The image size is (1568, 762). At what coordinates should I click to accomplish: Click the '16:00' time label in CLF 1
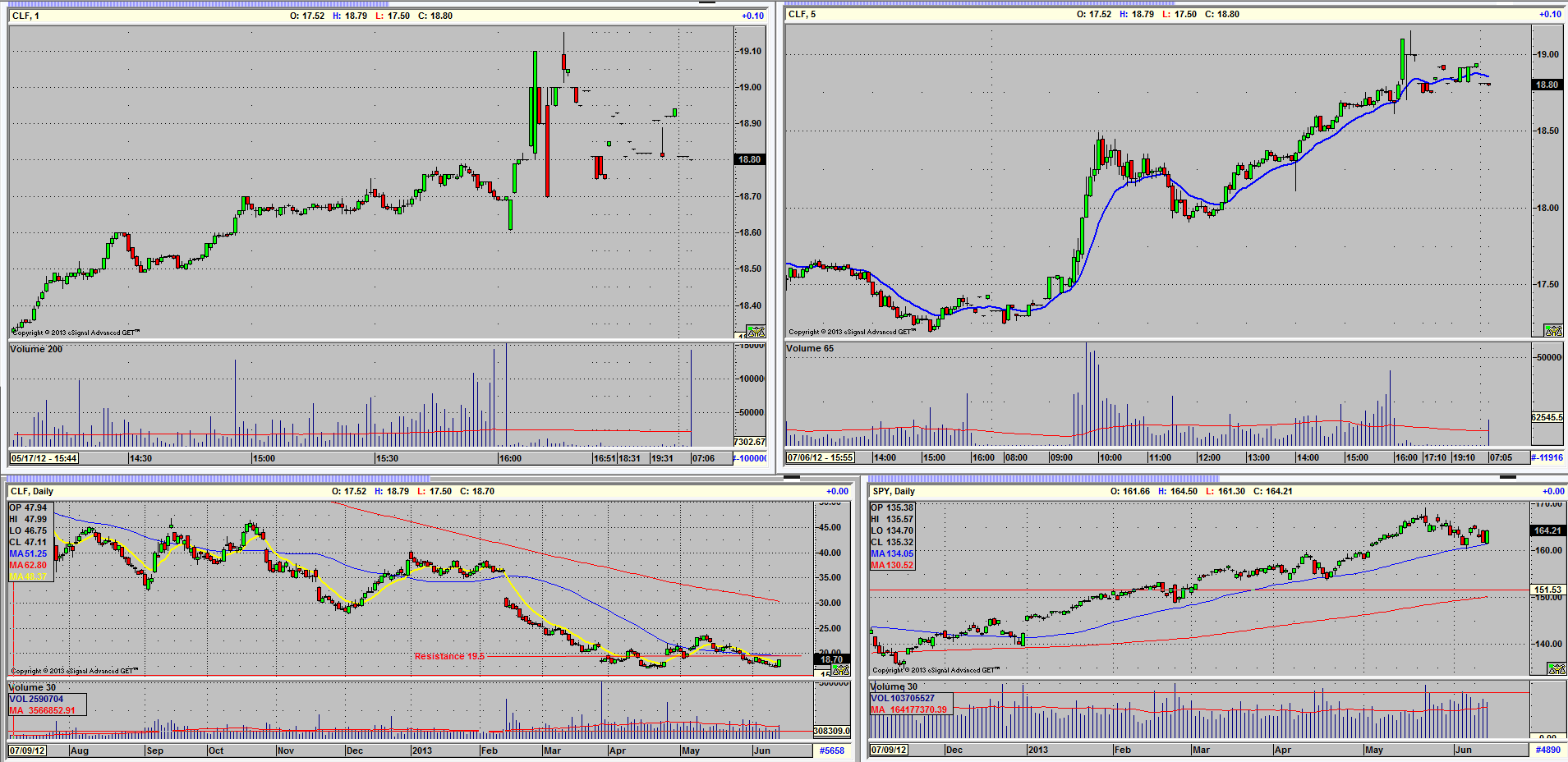(x=510, y=458)
